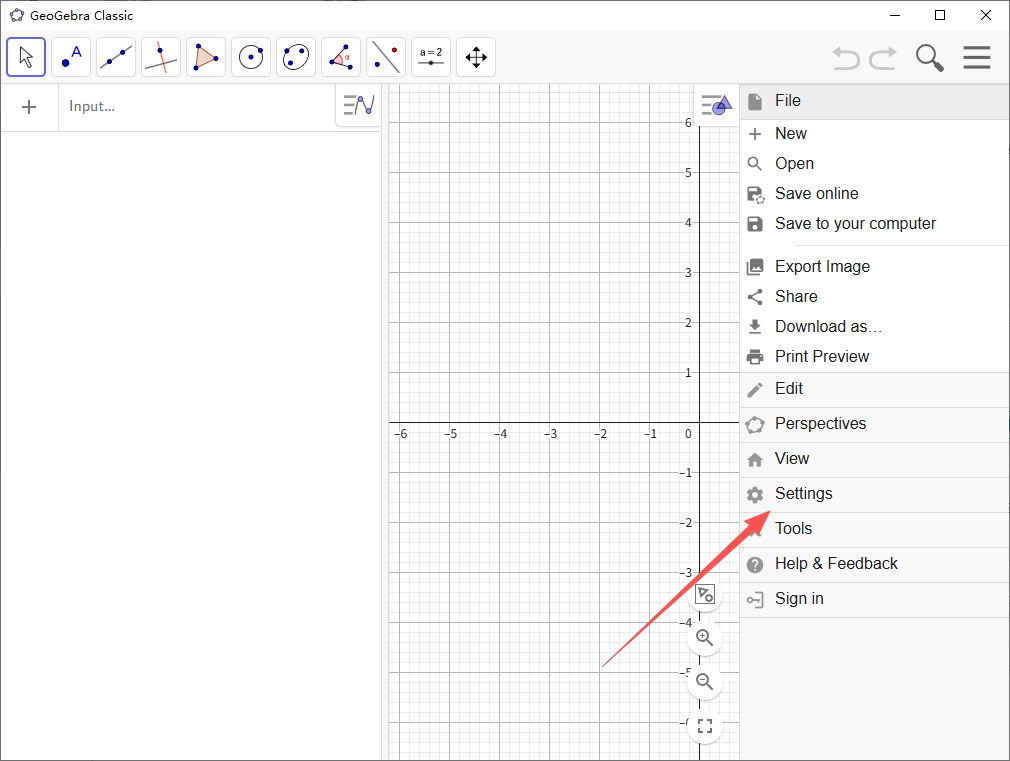Select the Move Graphics View tool
The height and width of the screenshot is (761, 1010).
pyautogui.click(x=476, y=57)
